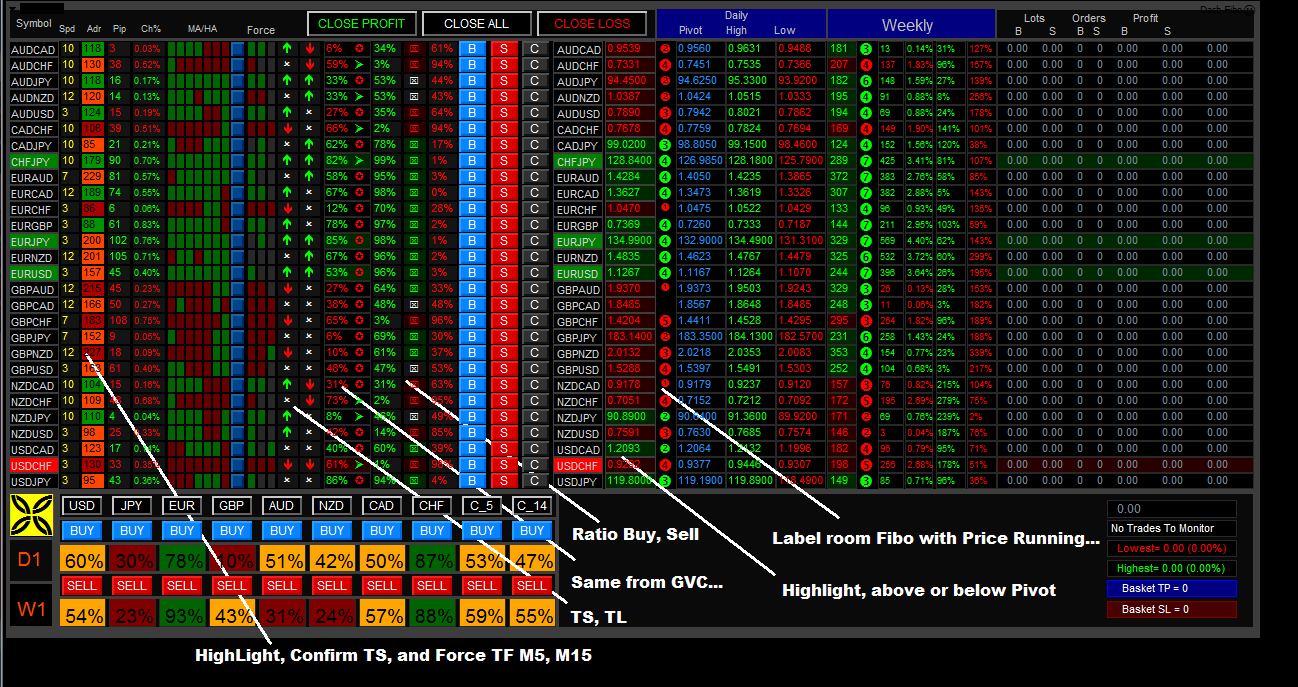Click the red circle icon beside EURGBP 78%
Image resolution: width=1298 pixels, height=687 pixels.
click(357, 225)
